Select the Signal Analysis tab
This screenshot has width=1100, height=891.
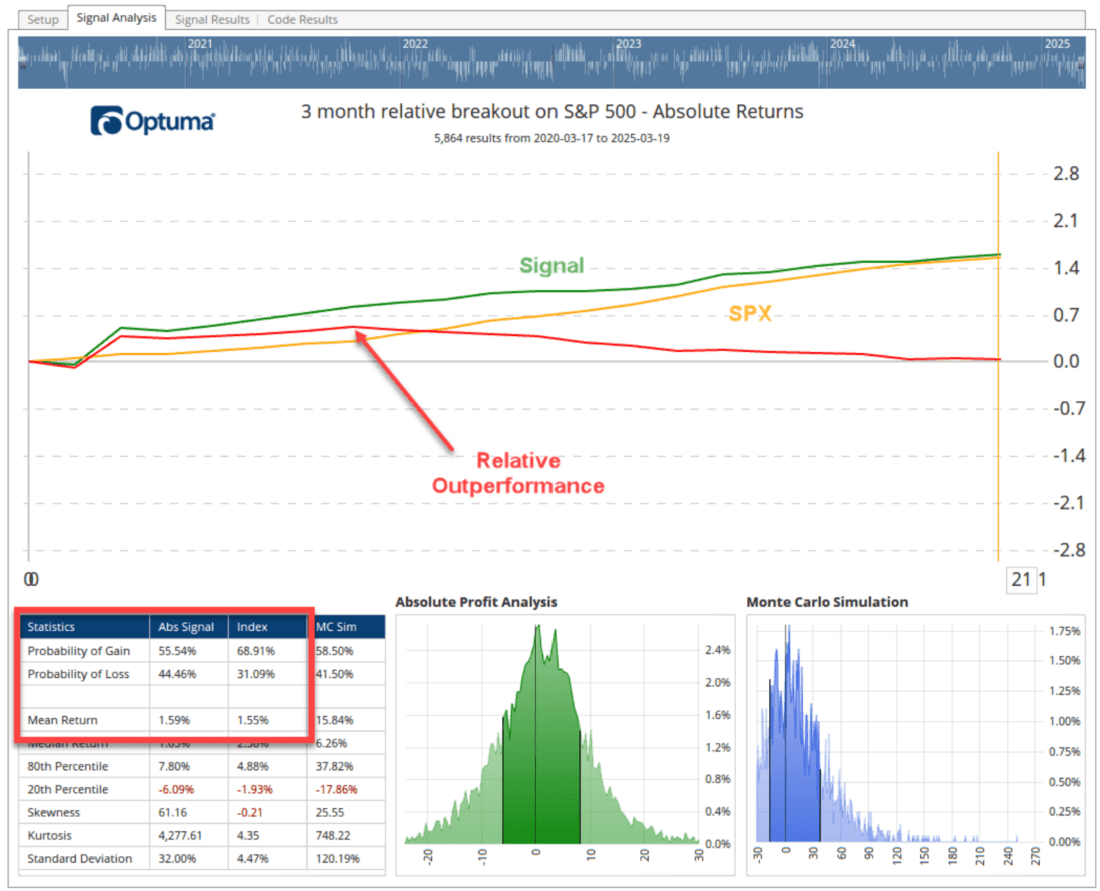(116, 18)
